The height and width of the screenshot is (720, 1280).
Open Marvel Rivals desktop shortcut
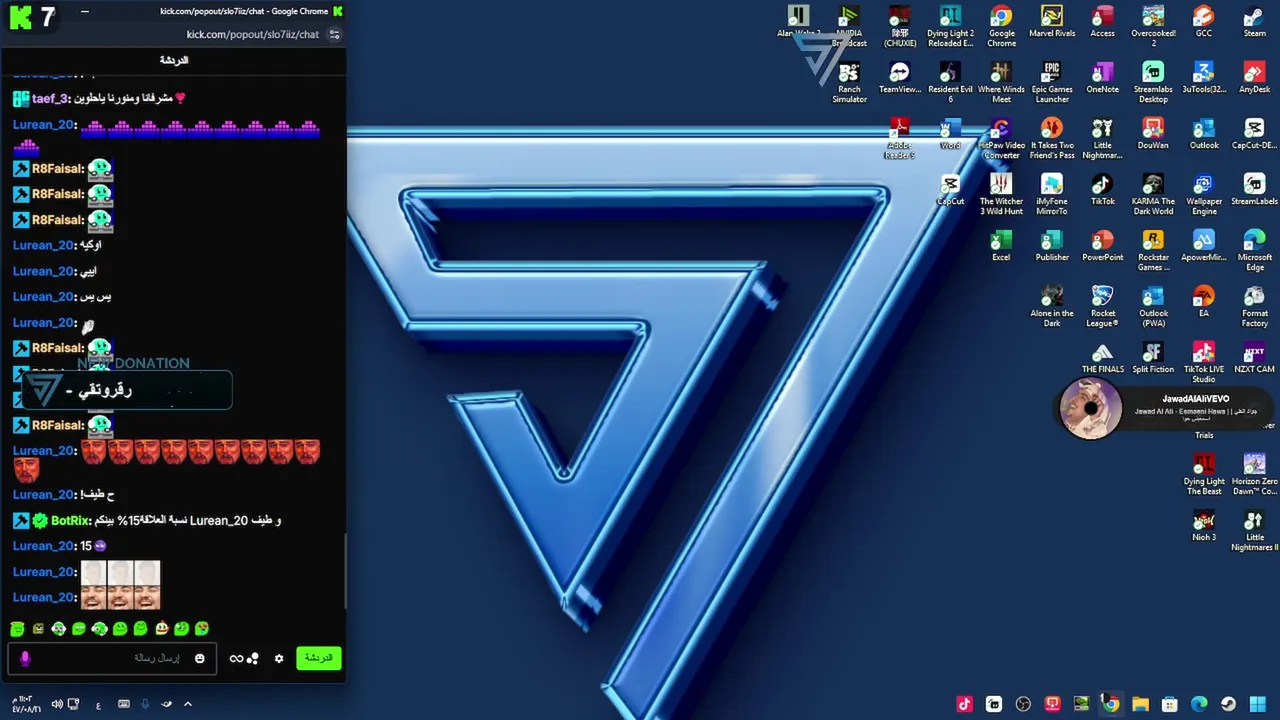[1052, 22]
